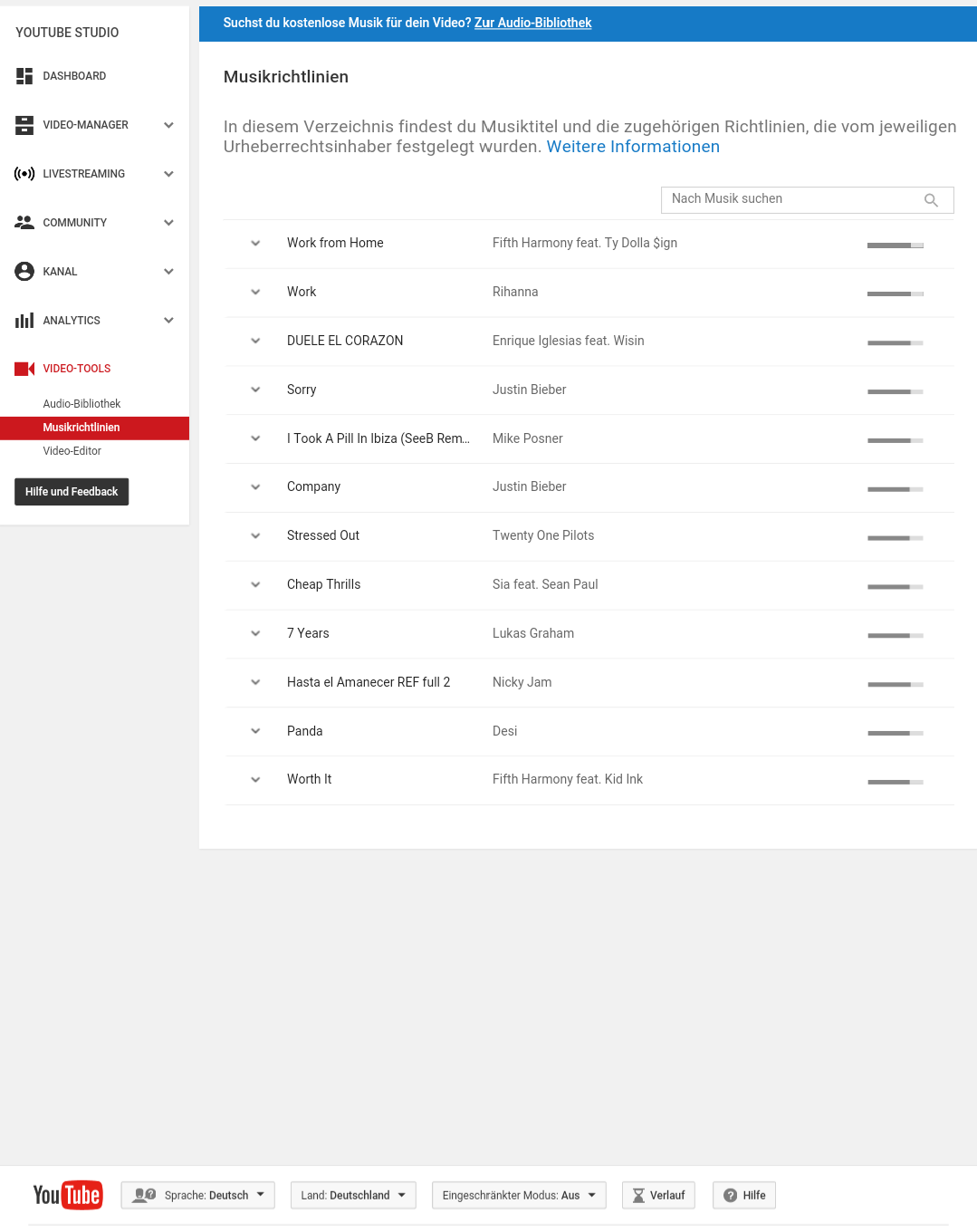Select Musikrichtlinien in sidebar
The width and height of the screenshot is (977, 1232).
click(x=94, y=428)
